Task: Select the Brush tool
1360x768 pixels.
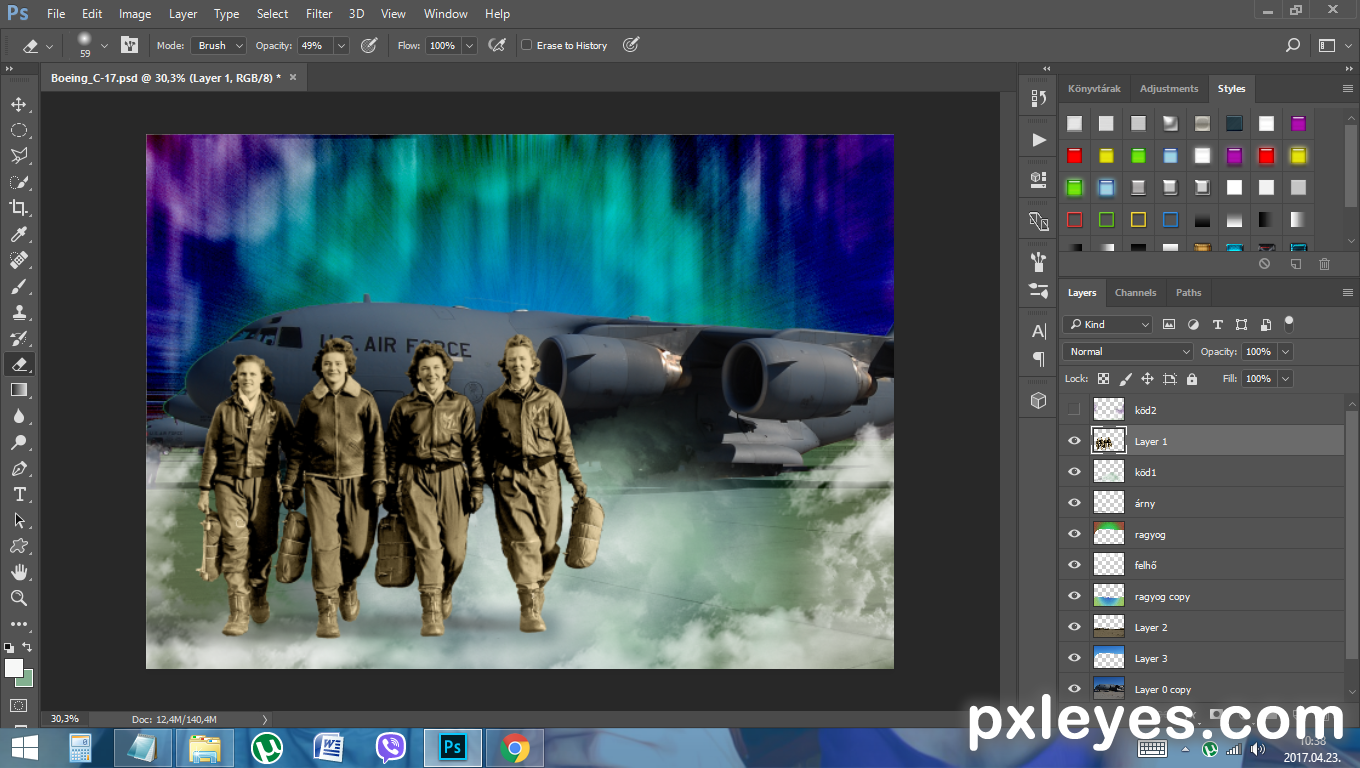Action: click(19, 286)
